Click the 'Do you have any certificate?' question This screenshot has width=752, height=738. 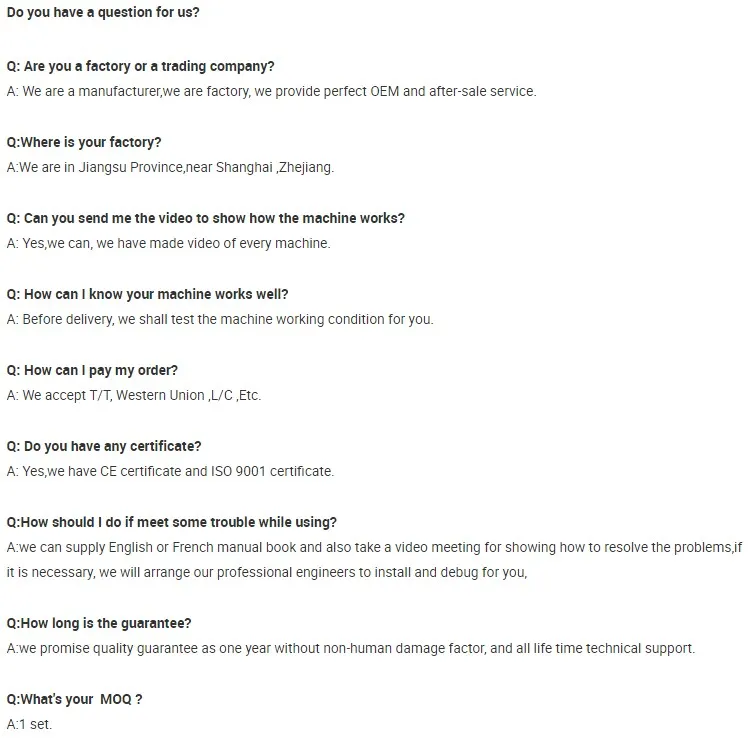(x=104, y=446)
